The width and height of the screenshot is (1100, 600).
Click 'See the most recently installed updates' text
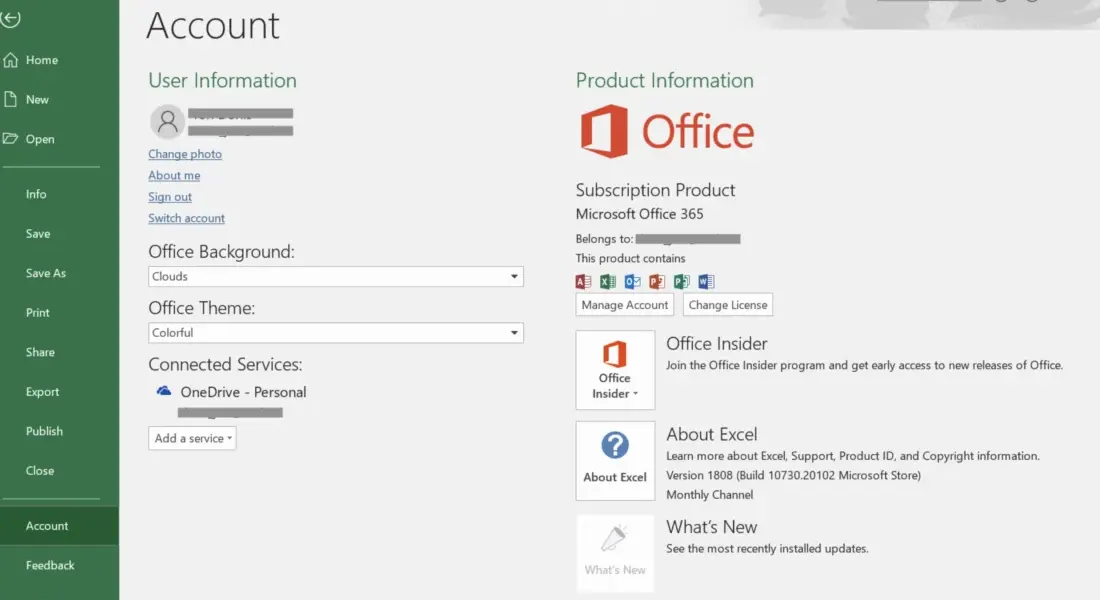pos(767,549)
